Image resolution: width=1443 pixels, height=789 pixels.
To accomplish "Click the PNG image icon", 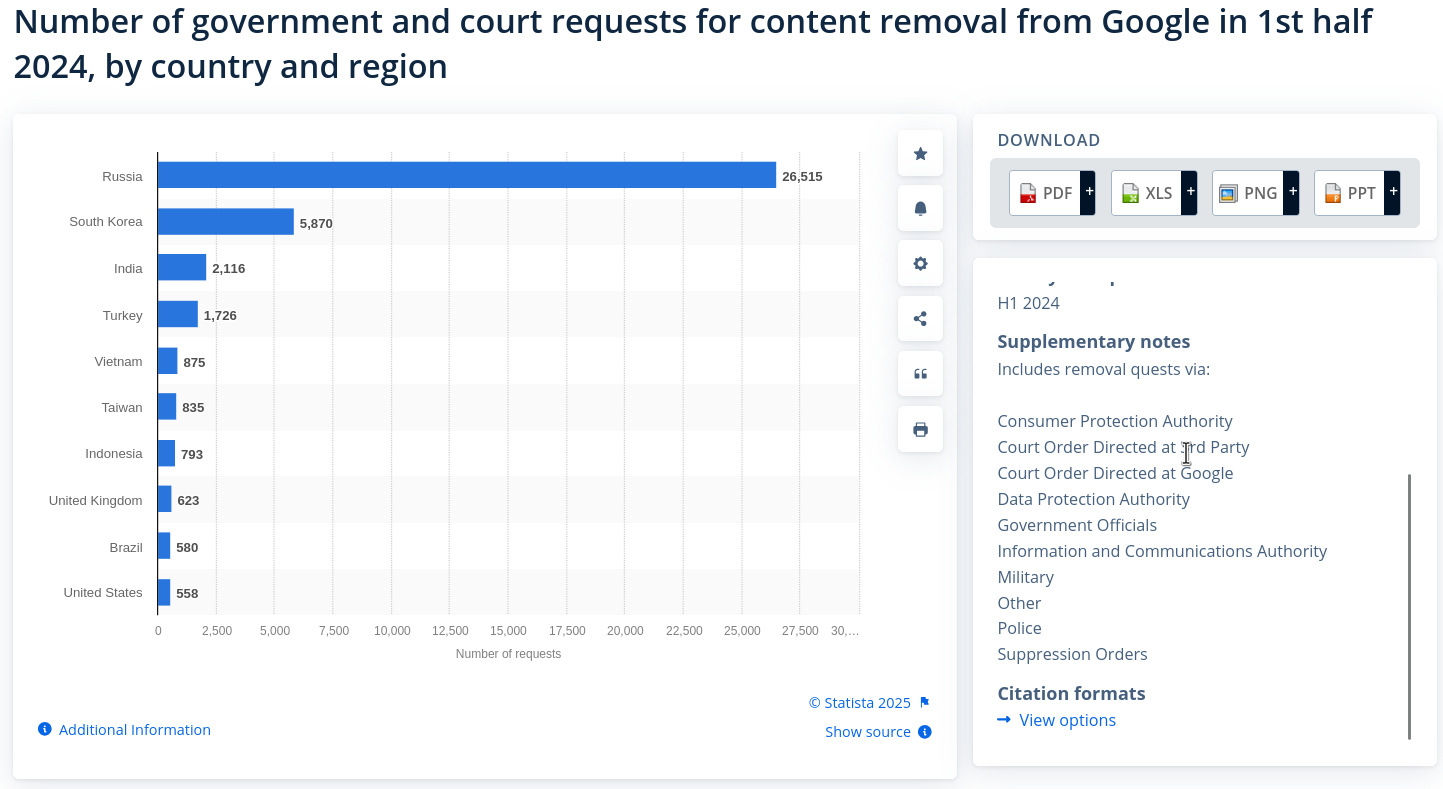I will coord(1229,194).
